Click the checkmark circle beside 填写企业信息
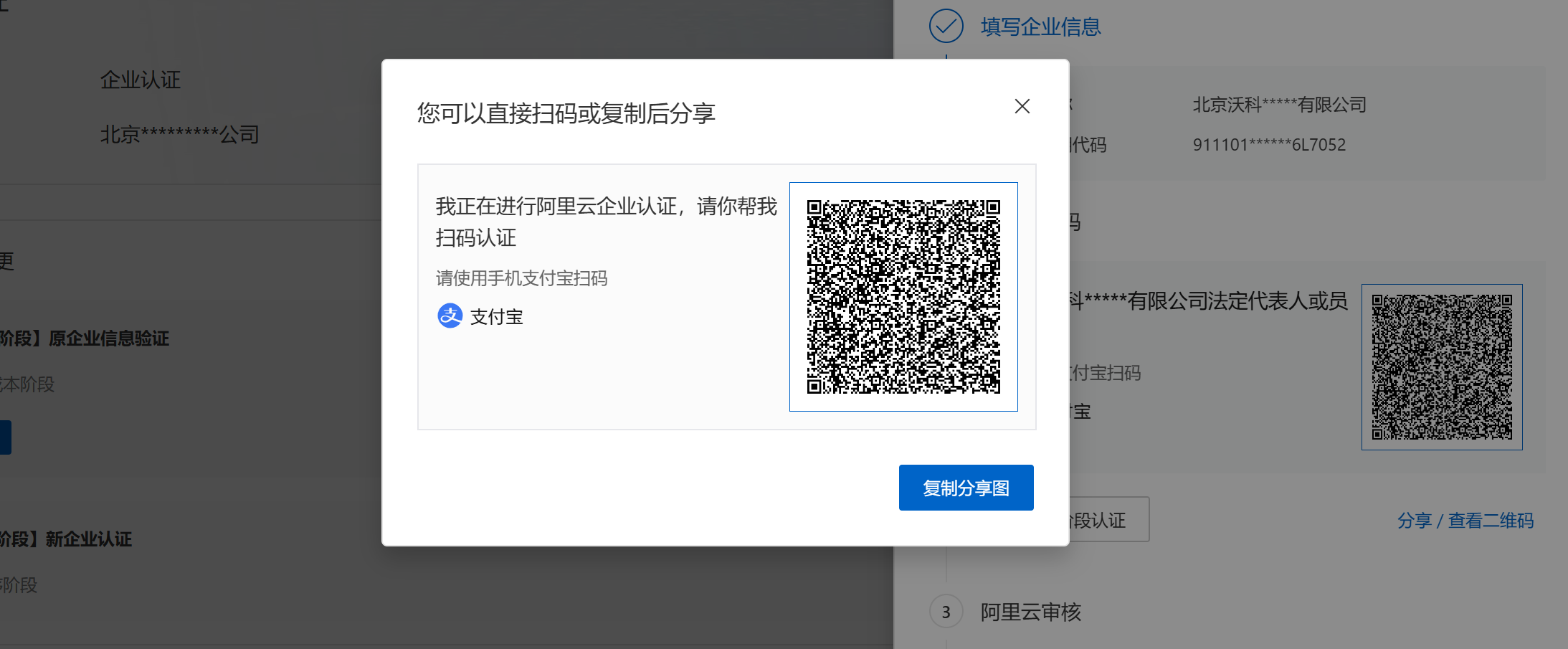The width and height of the screenshot is (1568, 649). point(946,27)
